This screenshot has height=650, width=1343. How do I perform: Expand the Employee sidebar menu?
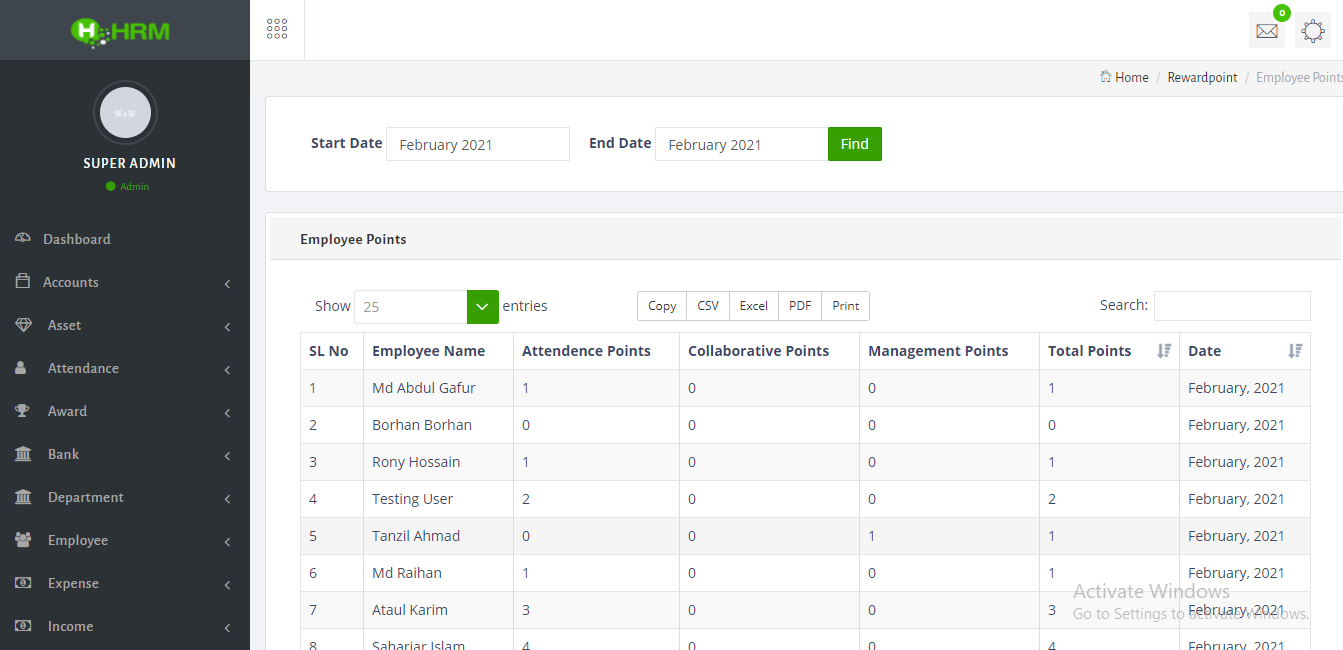(x=125, y=540)
